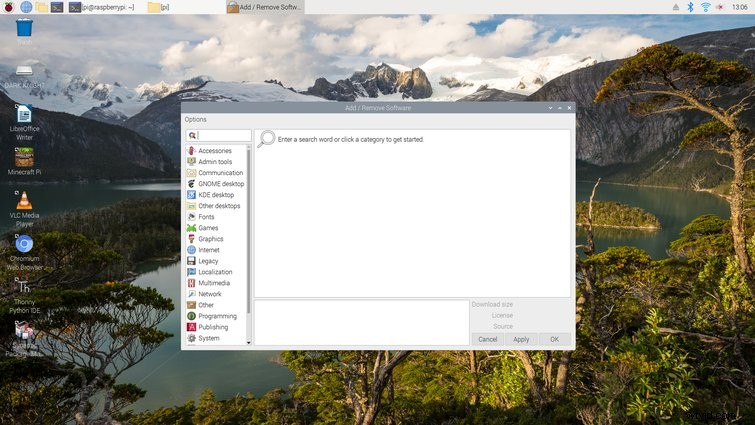Click the eject icon in the system tray
Image resolution: width=755 pixels, height=425 pixels.
point(676,7)
